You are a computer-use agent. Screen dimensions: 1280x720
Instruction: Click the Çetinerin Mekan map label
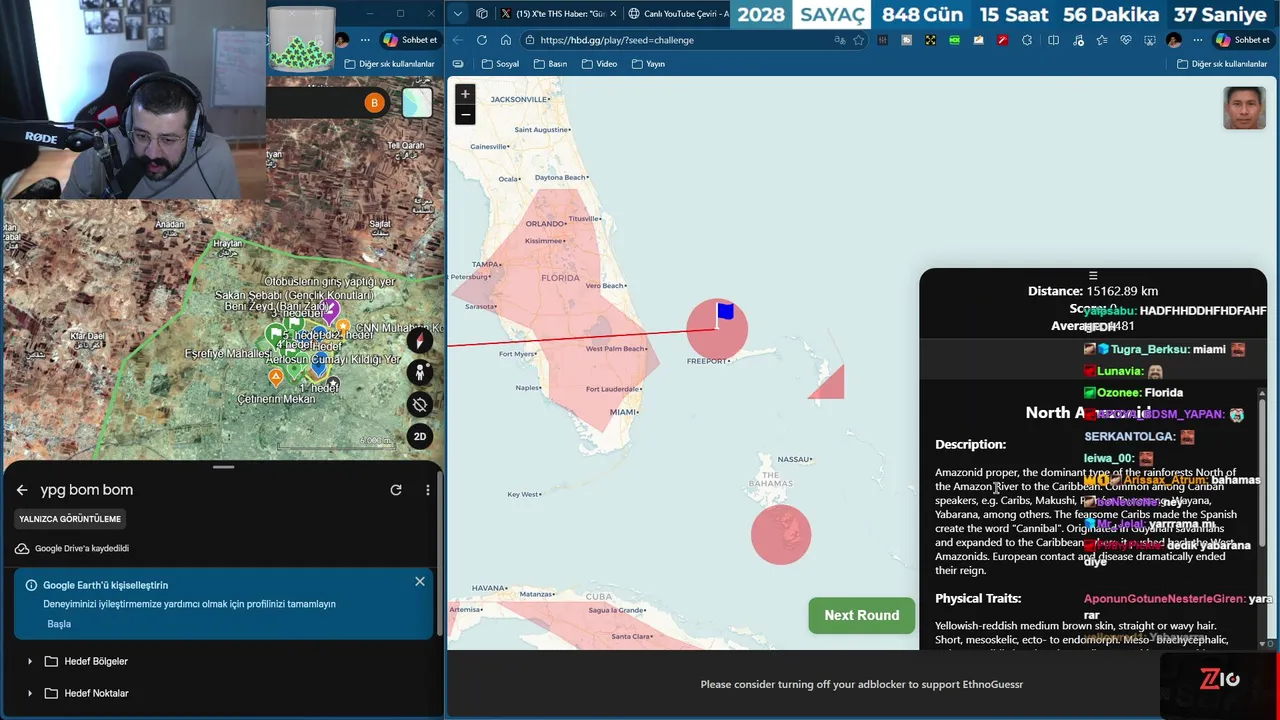[x=276, y=399]
